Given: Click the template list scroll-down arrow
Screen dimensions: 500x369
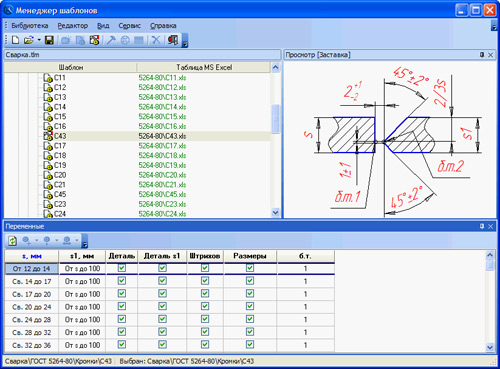Looking at the screenshot, I should (275, 212).
